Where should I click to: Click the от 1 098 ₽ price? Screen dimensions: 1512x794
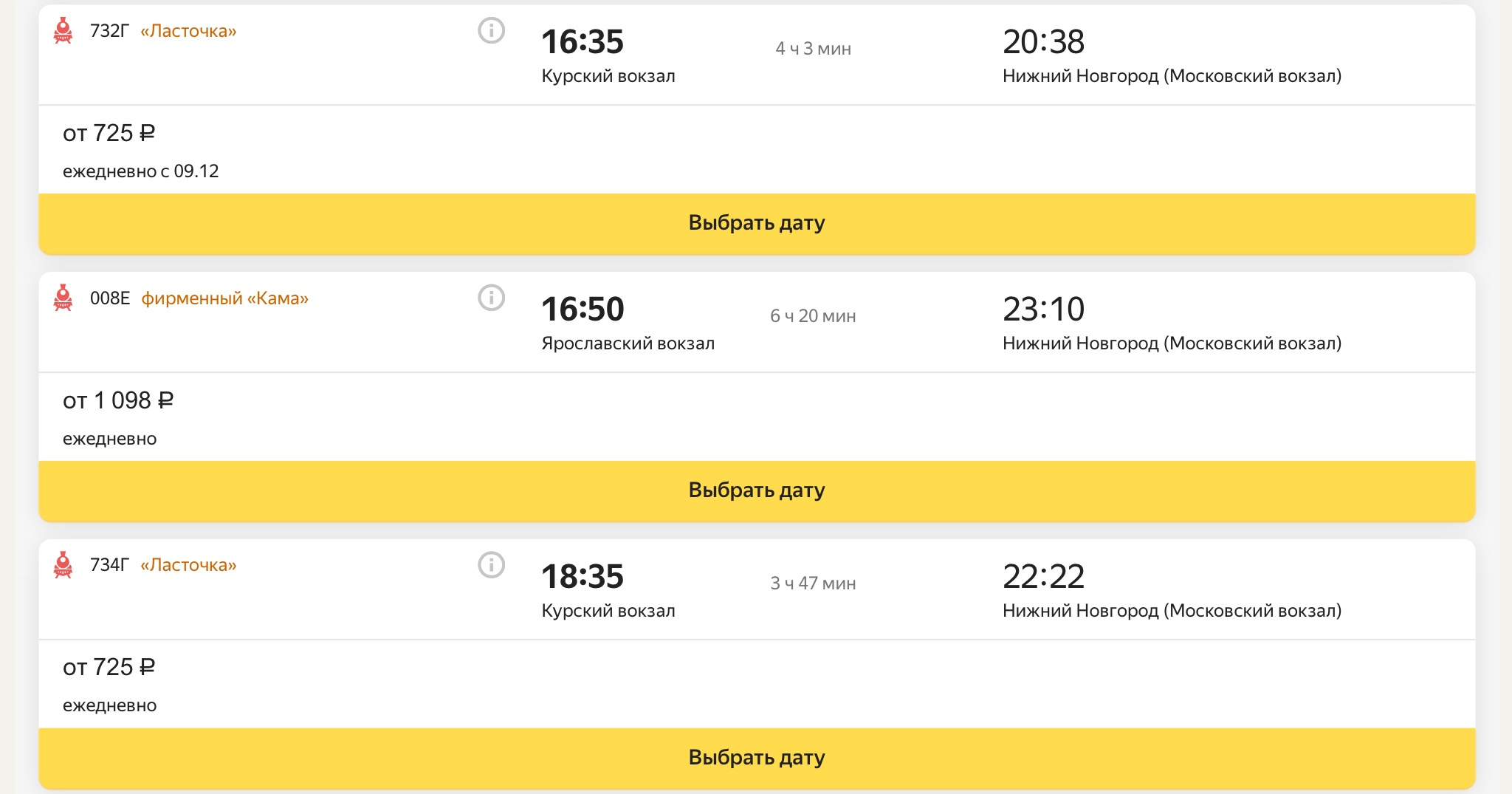tap(118, 400)
